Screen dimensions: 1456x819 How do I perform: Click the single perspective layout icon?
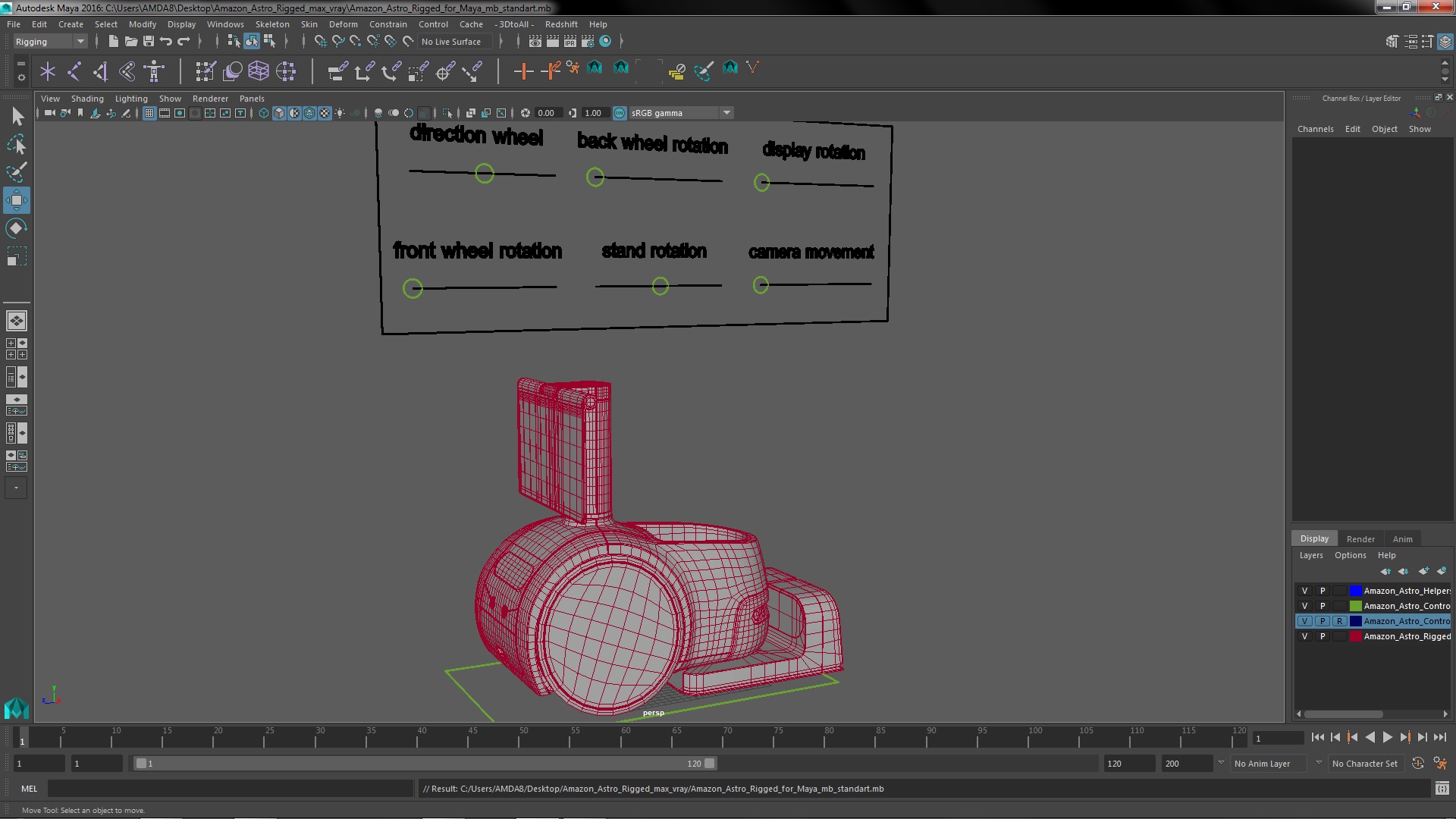coord(17,321)
